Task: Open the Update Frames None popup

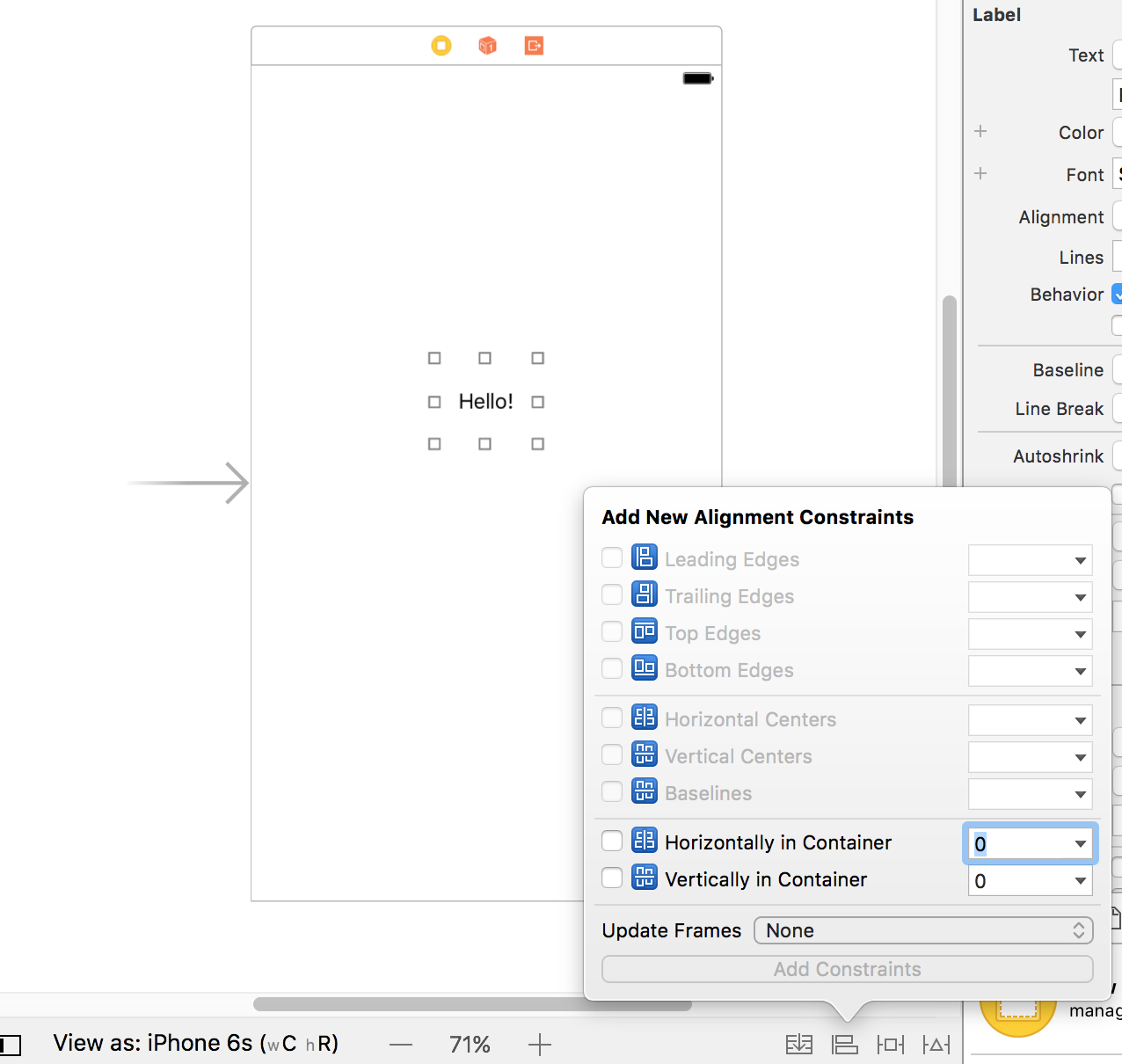Action: click(x=923, y=930)
